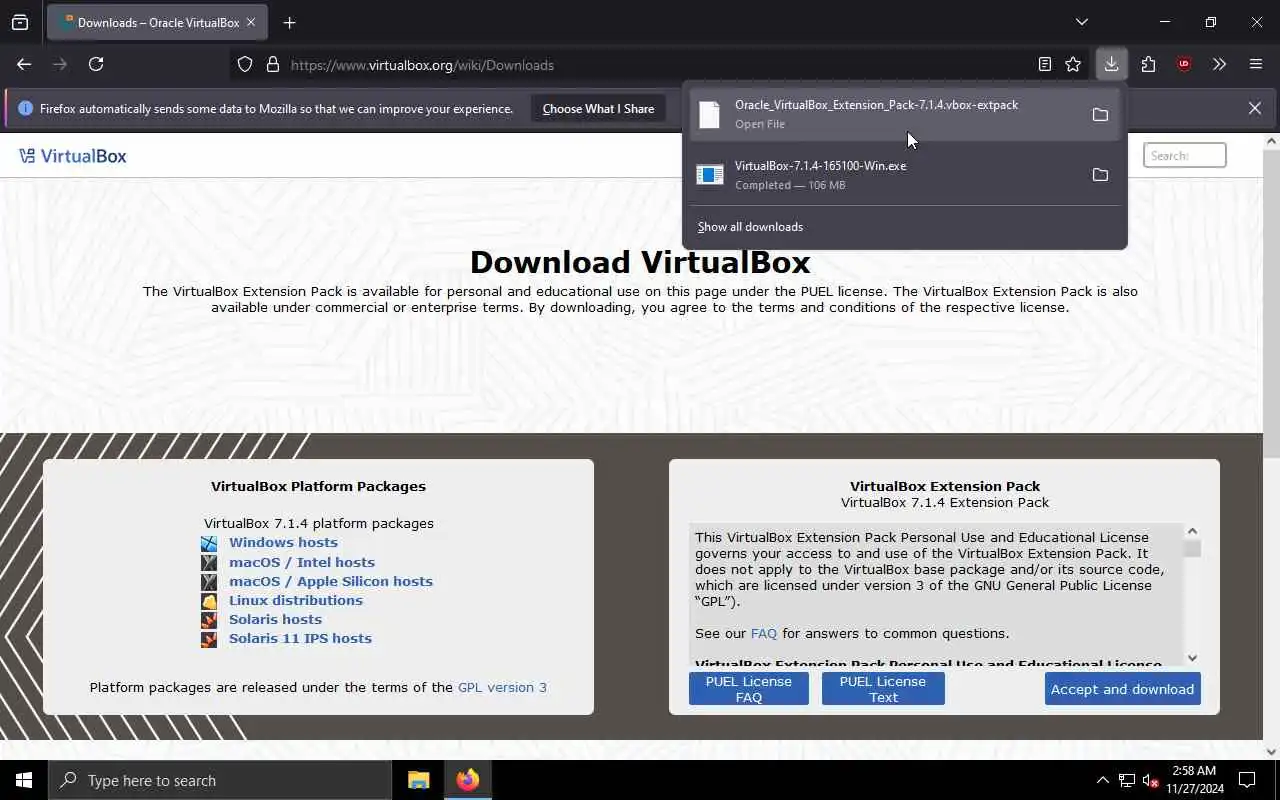
Task: Show Extension Pack file in folder
Action: click(x=1100, y=114)
